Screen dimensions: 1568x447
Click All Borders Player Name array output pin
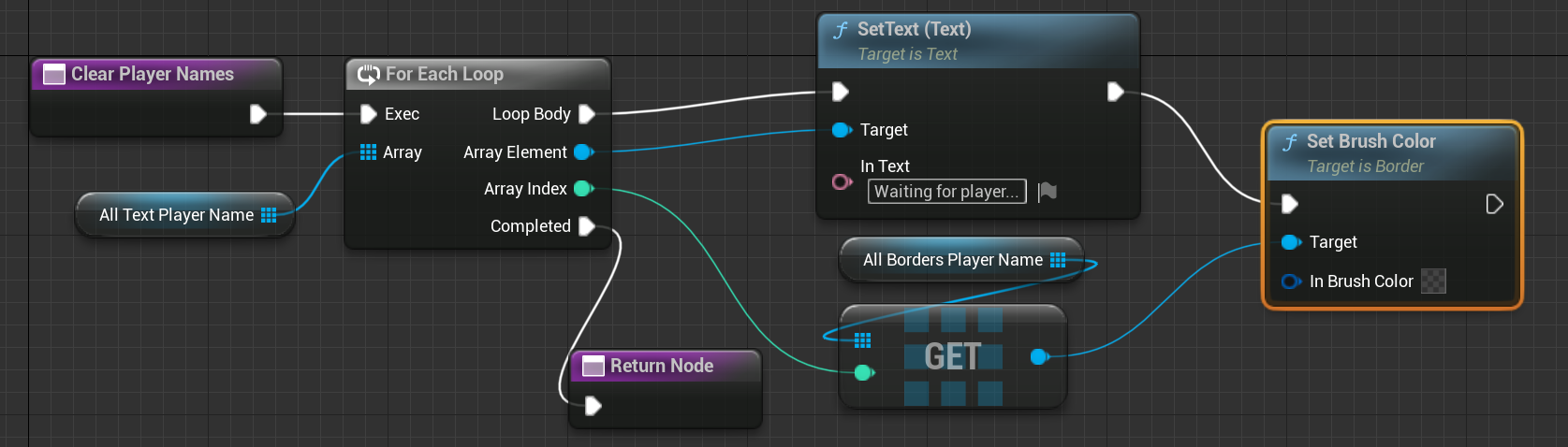click(1058, 260)
